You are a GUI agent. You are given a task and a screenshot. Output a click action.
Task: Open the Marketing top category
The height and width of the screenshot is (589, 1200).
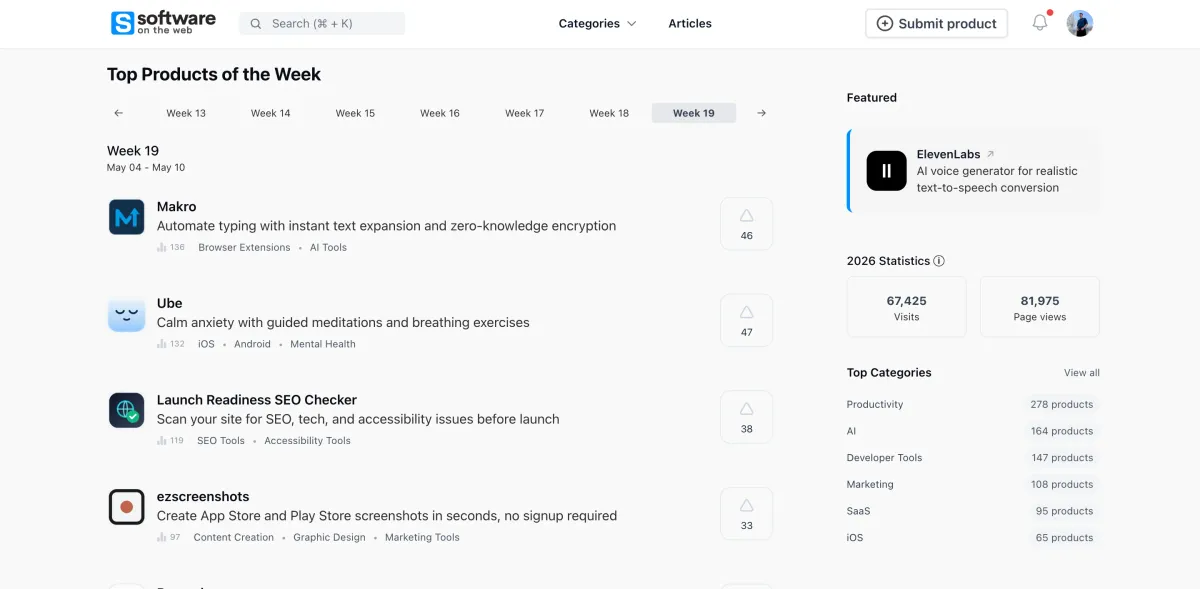[x=870, y=484]
